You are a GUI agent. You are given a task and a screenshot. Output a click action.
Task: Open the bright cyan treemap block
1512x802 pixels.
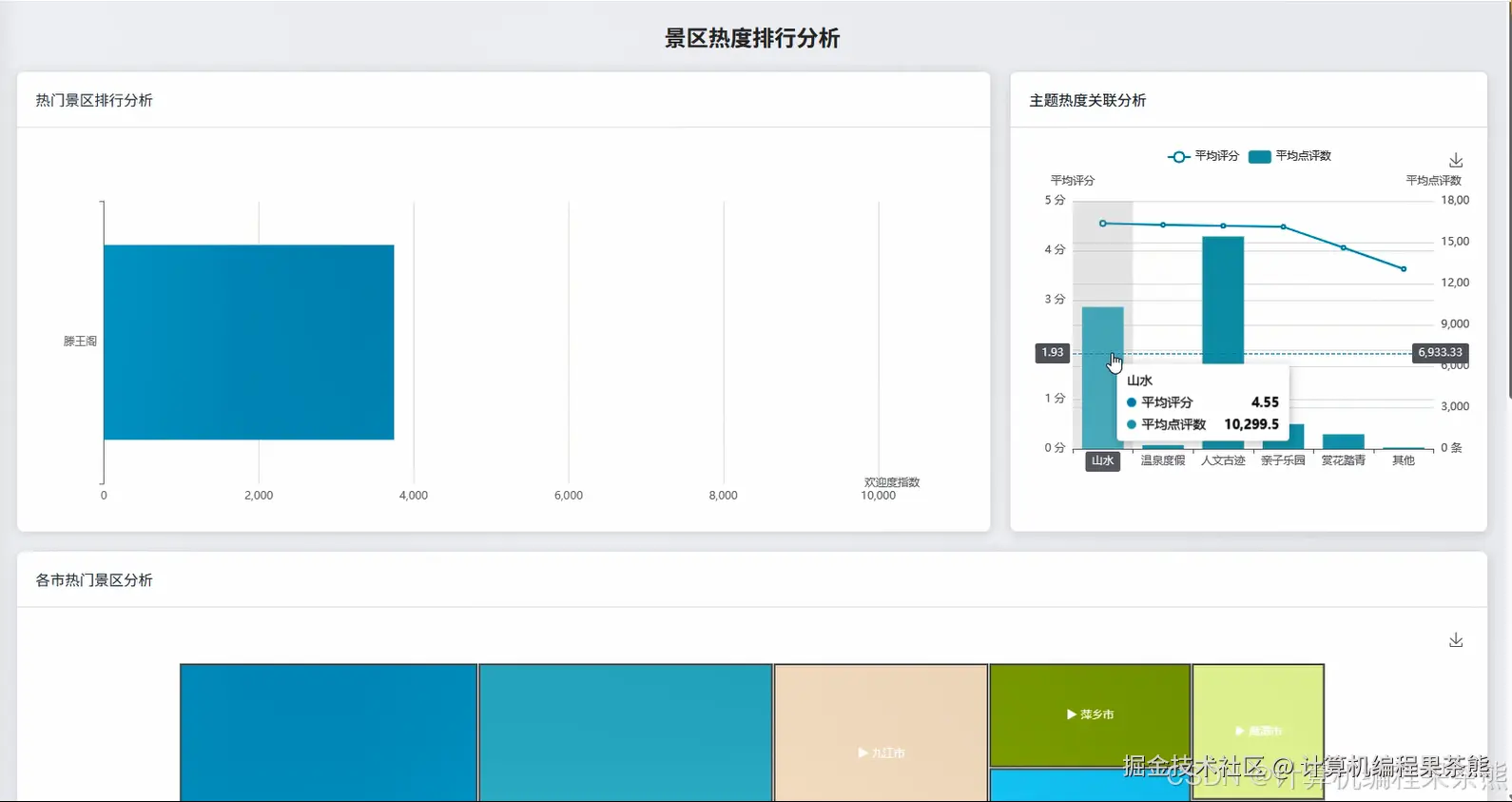pyautogui.click(x=1090, y=786)
